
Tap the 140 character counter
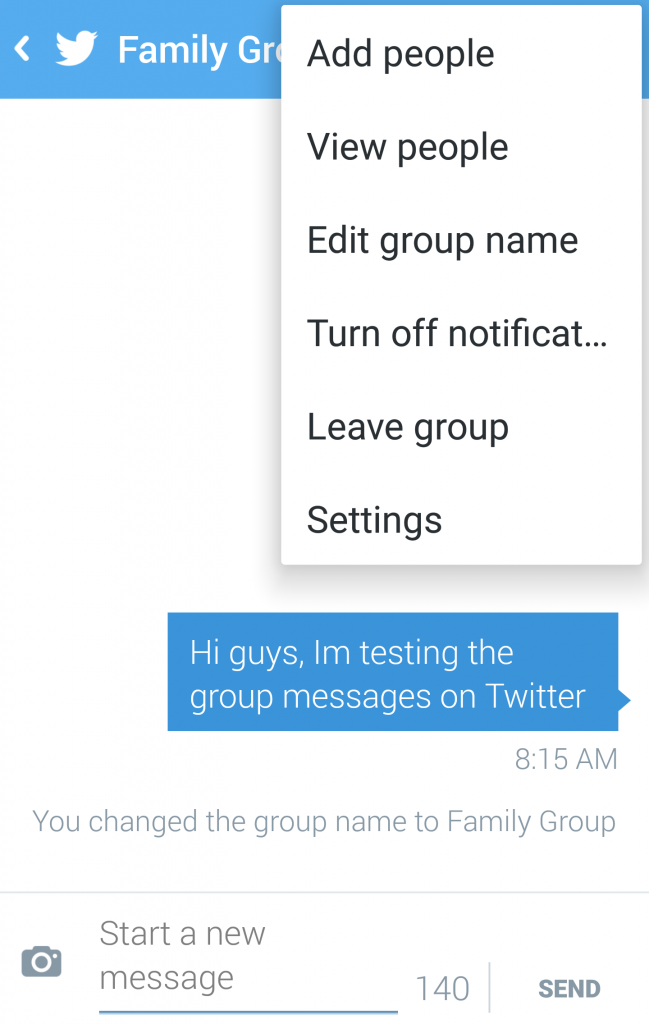pos(443,989)
